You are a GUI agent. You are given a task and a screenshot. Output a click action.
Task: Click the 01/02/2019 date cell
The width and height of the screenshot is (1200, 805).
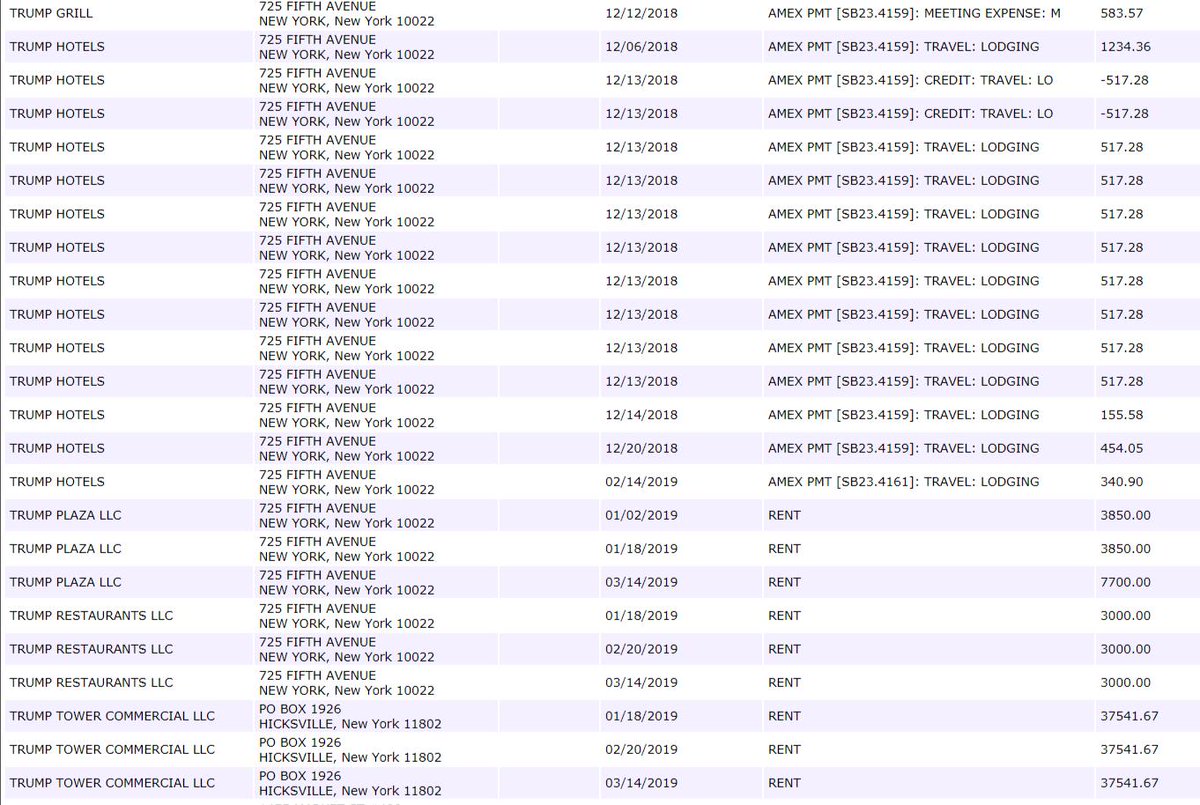(x=642, y=516)
